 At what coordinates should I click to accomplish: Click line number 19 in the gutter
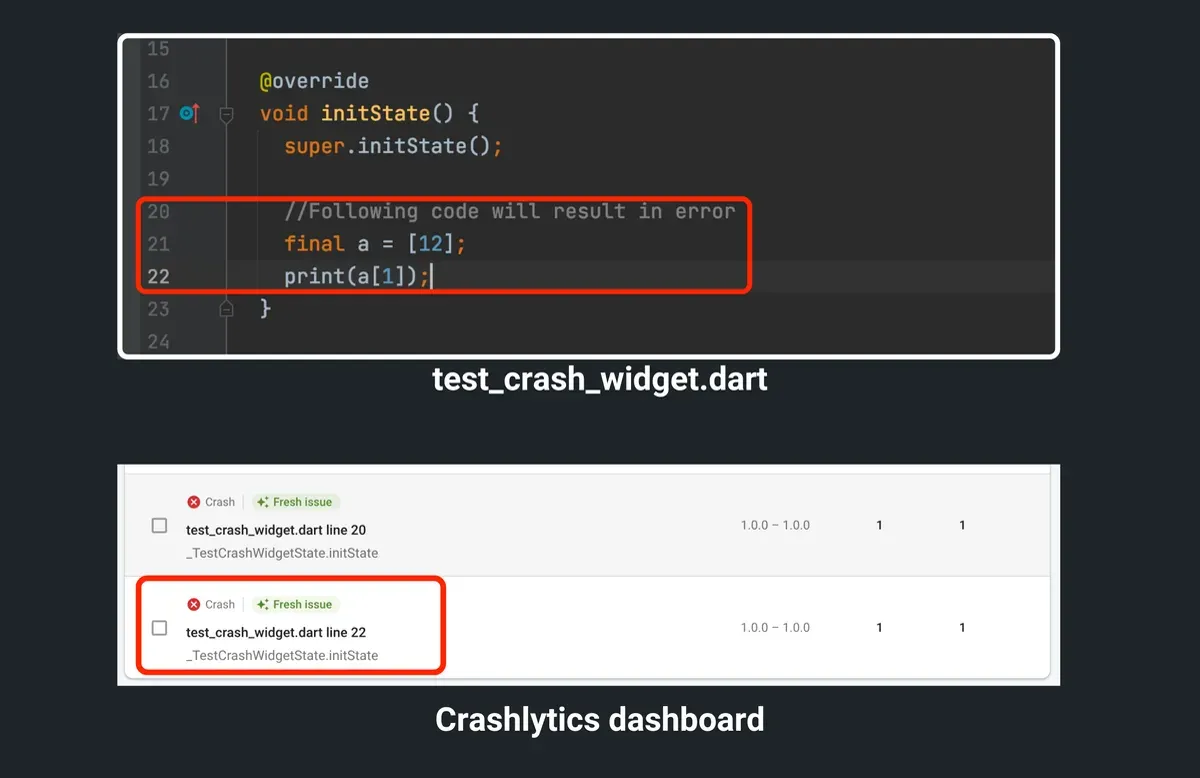[159, 179]
